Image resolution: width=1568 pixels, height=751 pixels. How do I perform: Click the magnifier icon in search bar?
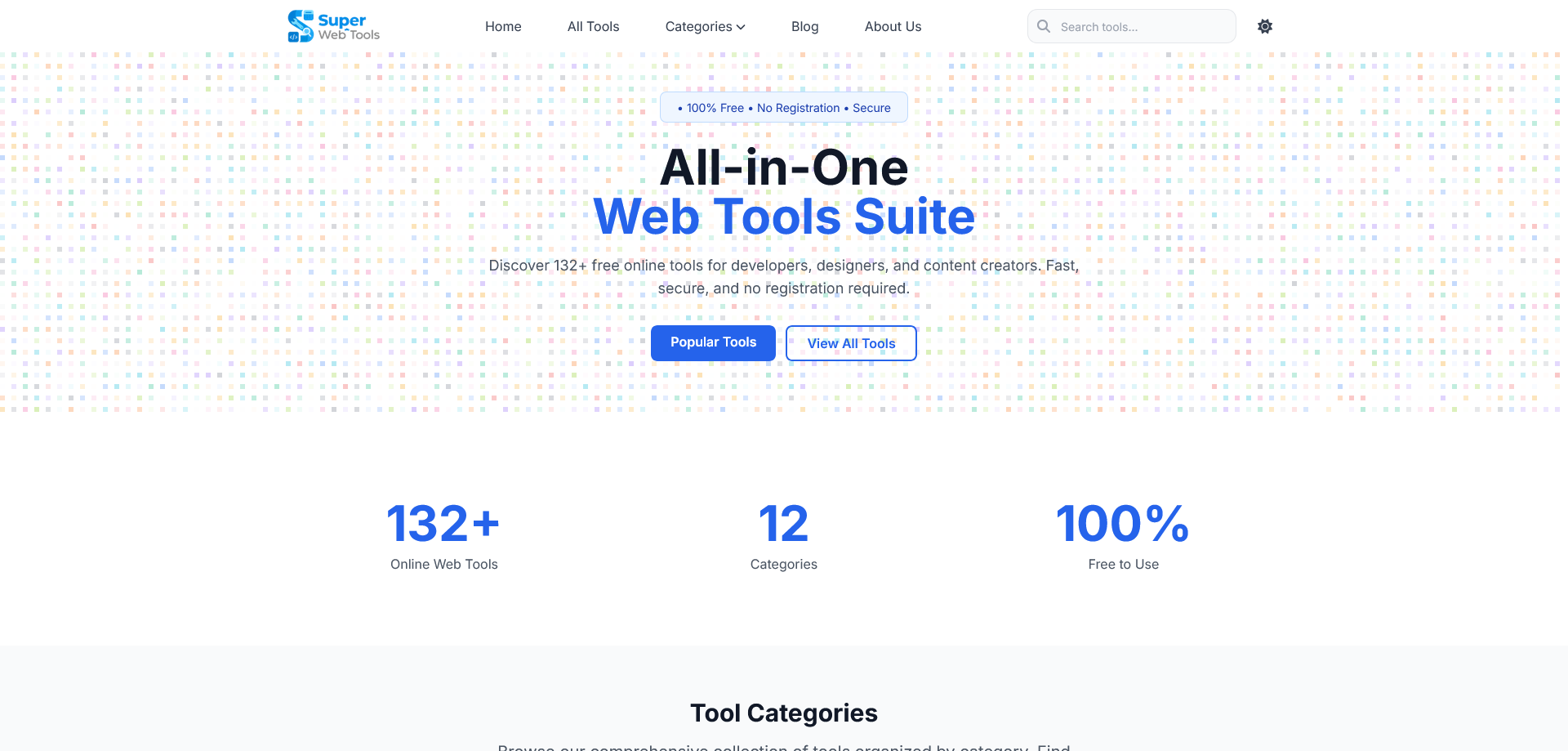tap(1044, 26)
